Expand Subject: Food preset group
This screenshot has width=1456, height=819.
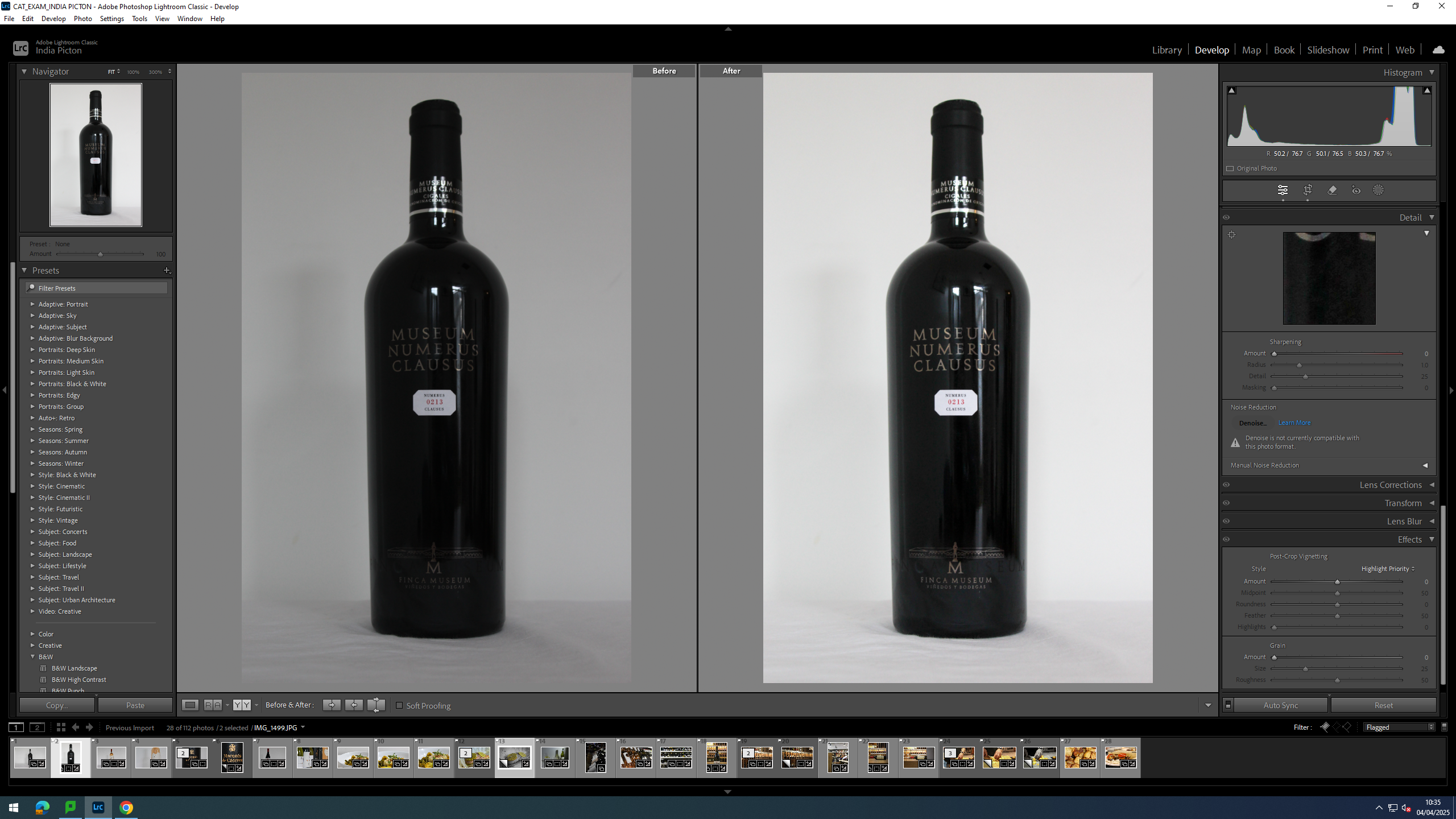coord(32,543)
